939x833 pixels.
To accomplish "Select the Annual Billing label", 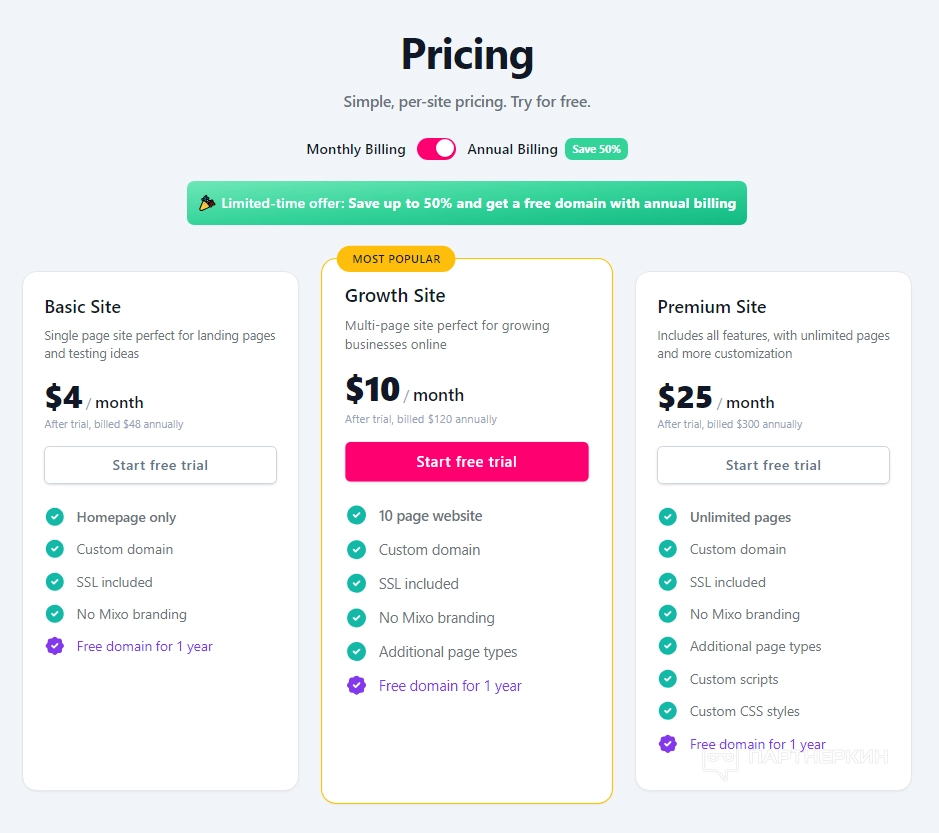I will [512, 149].
